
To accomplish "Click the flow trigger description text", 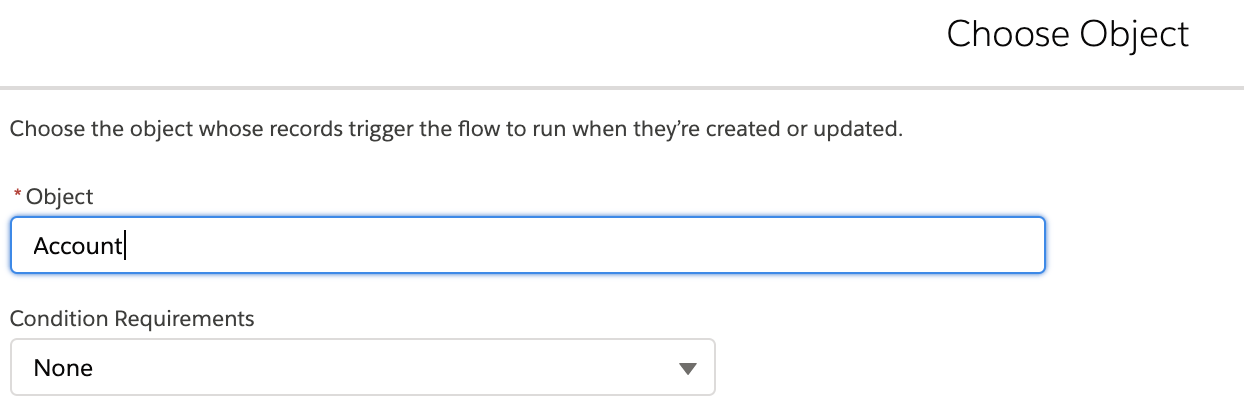I will point(456,130).
